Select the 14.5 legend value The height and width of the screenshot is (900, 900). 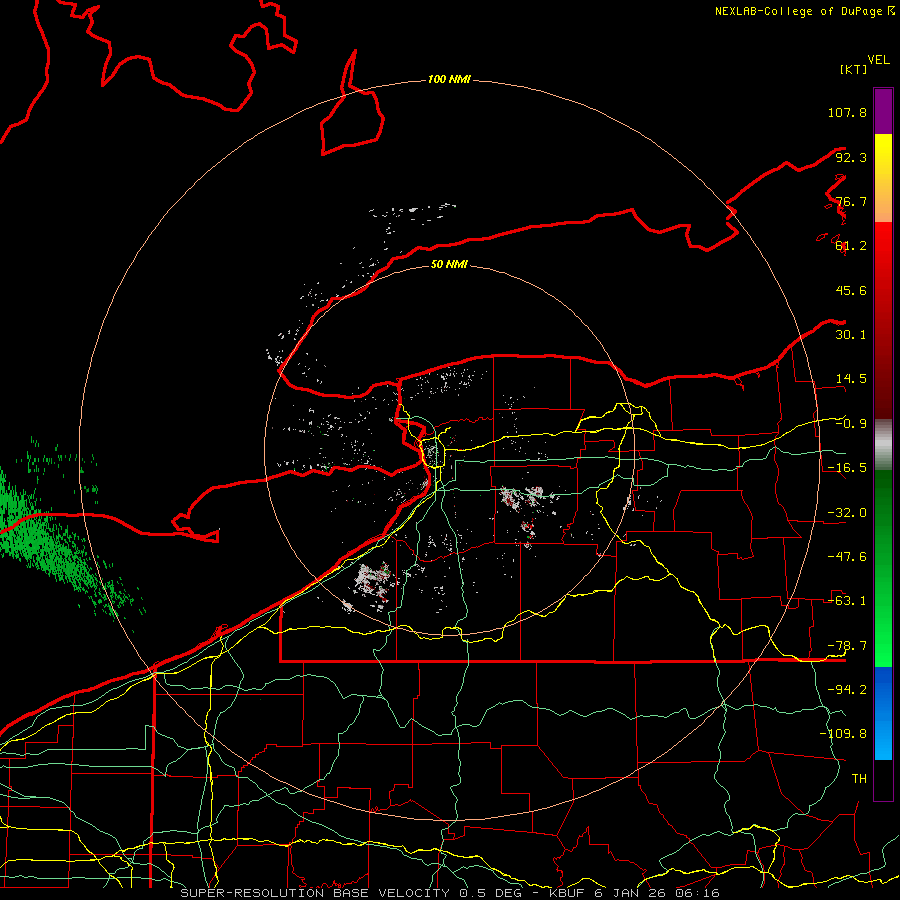pyautogui.click(x=851, y=379)
